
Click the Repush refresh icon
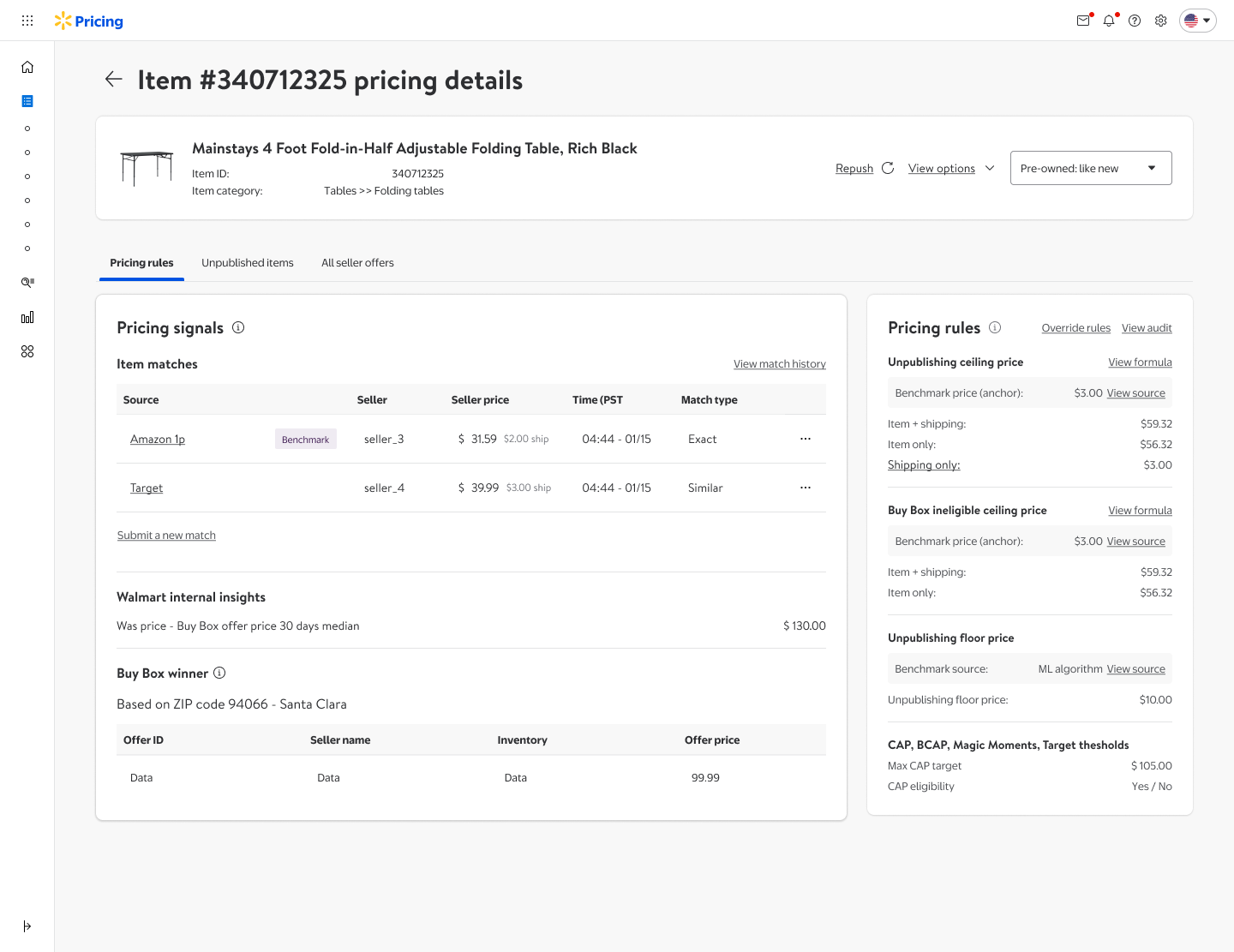[888, 168]
